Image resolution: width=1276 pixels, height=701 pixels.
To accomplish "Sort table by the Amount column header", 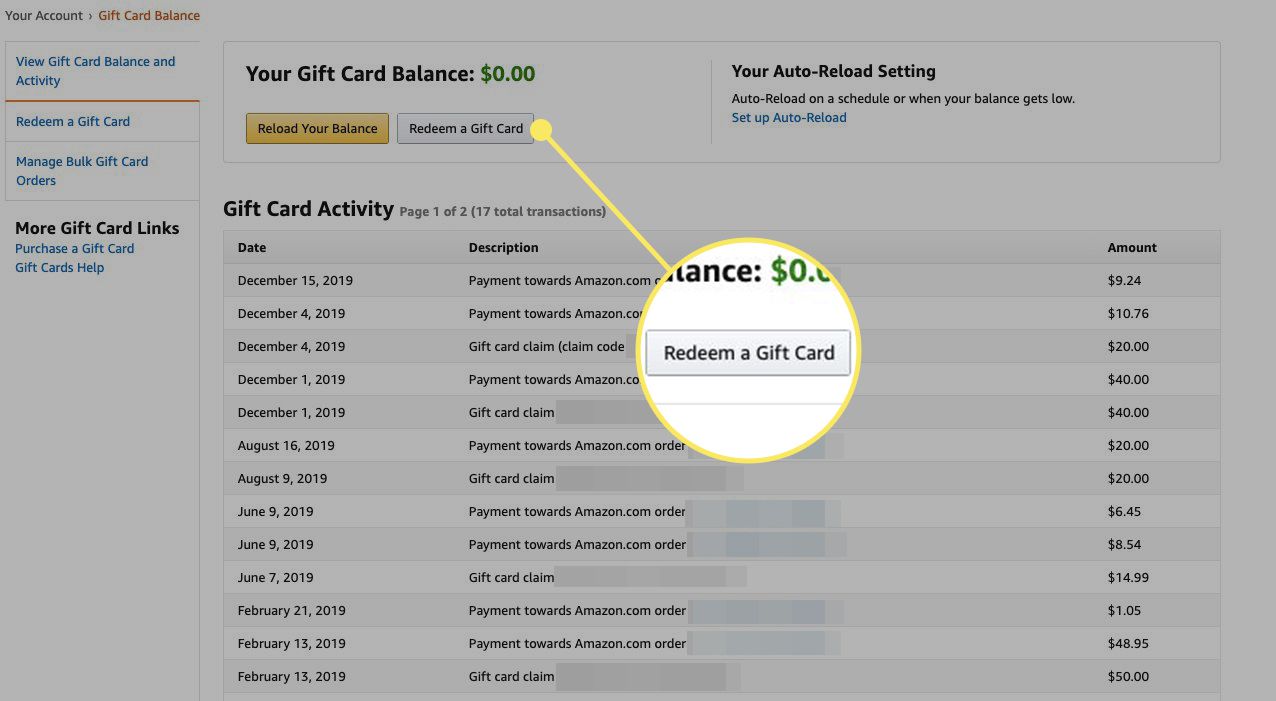I will (1132, 247).
